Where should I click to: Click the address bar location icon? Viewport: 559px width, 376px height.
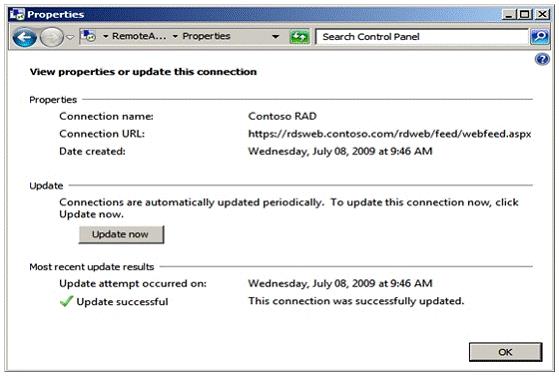pos(88,36)
